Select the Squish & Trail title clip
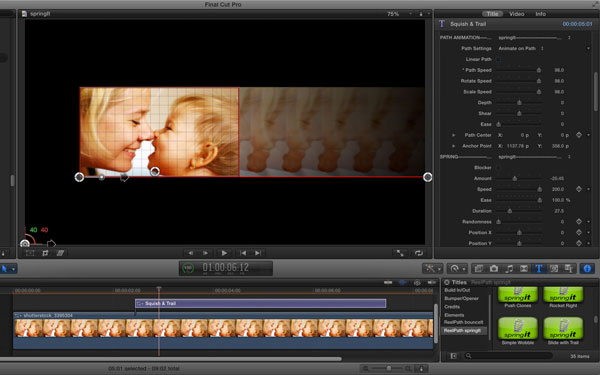Image resolution: width=600 pixels, height=375 pixels. [260, 303]
